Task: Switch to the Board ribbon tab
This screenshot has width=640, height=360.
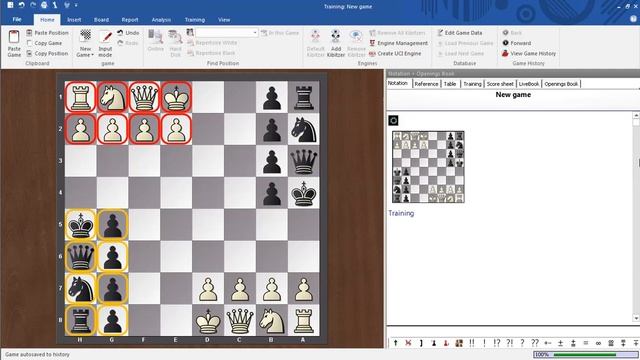Action: (101, 20)
